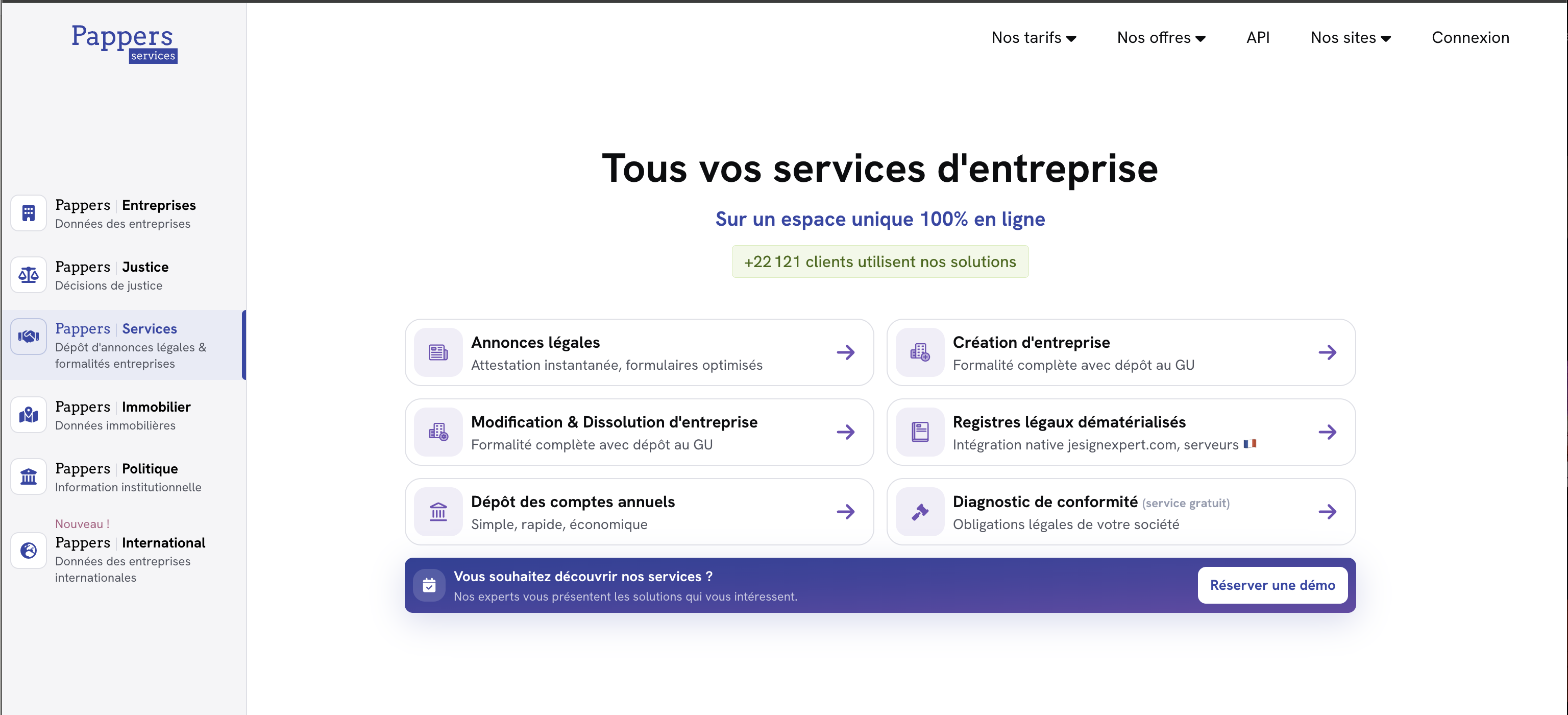Reserve a demo with Réserver une démo
The image size is (1568, 715).
[x=1272, y=585]
